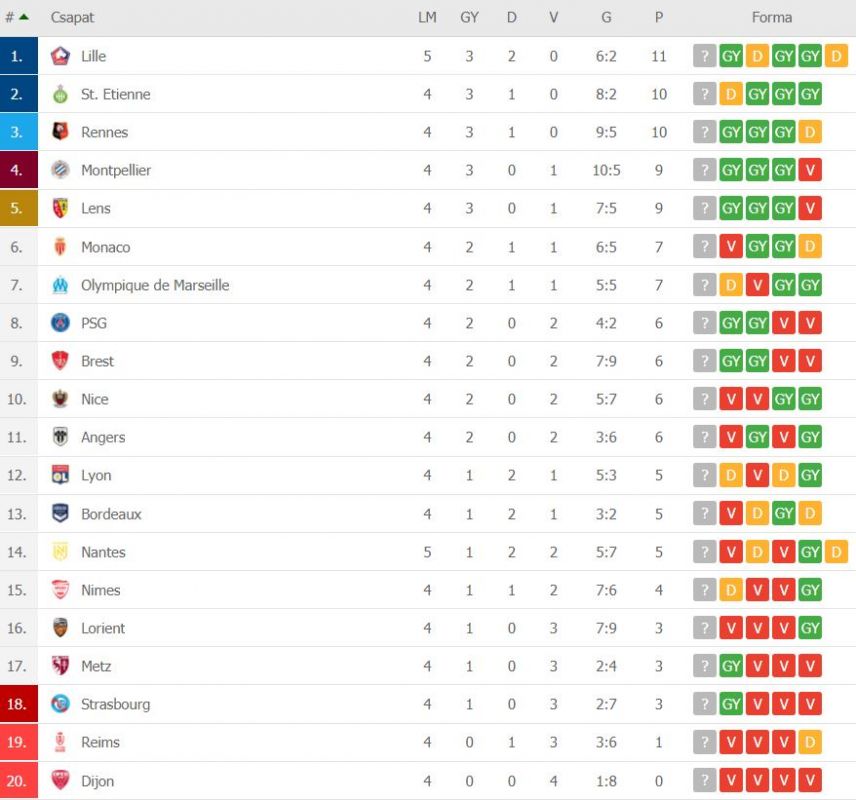Select the Nantes yellow badge icon
The height and width of the screenshot is (800, 856).
[60, 552]
